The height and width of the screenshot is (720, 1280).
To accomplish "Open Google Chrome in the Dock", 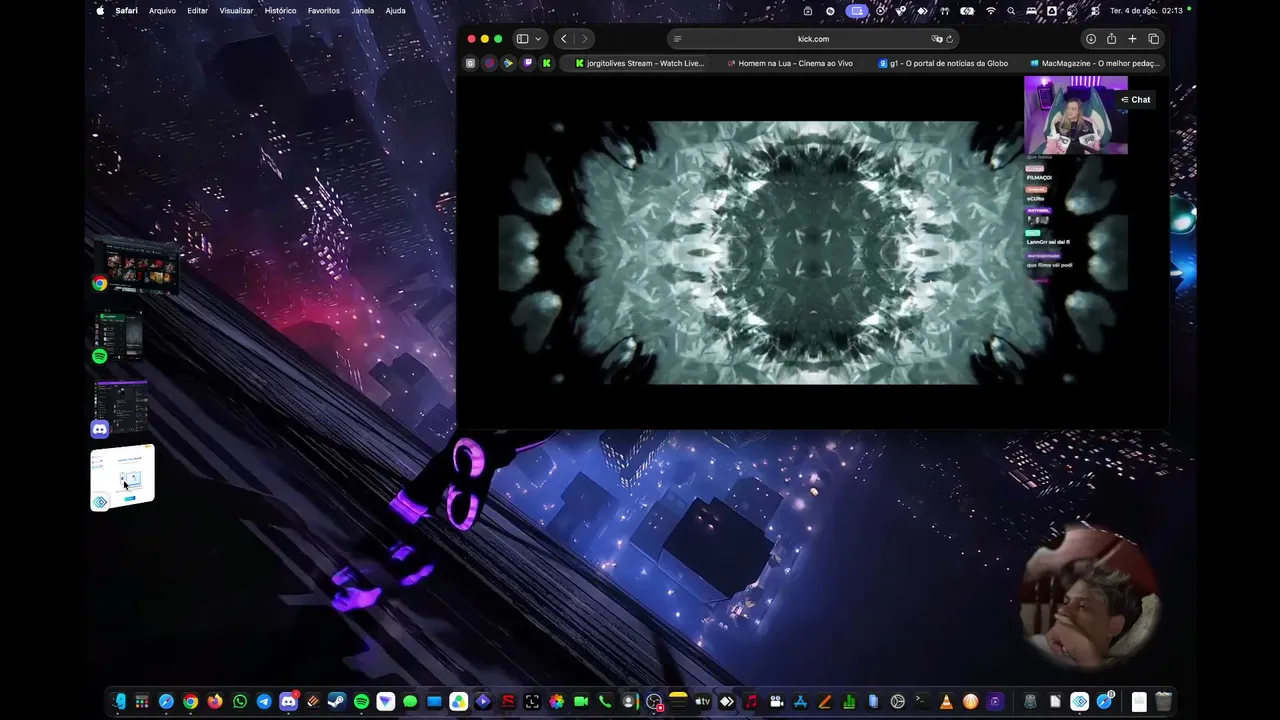I will [x=191, y=702].
